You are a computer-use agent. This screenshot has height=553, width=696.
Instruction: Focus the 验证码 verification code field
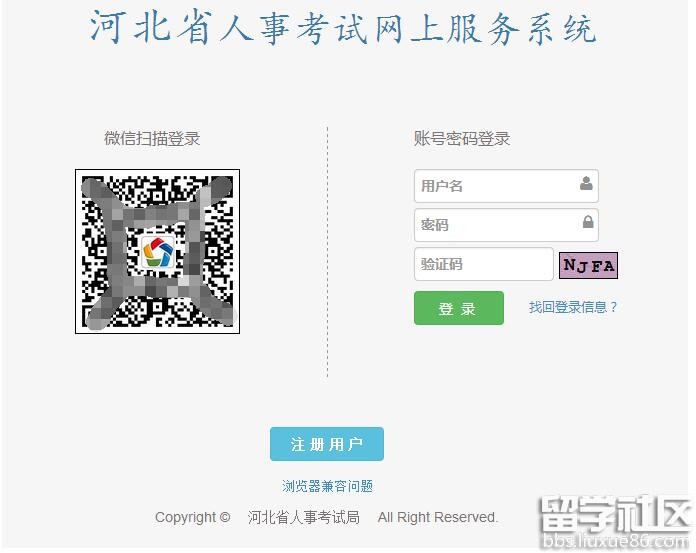click(483, 264)
